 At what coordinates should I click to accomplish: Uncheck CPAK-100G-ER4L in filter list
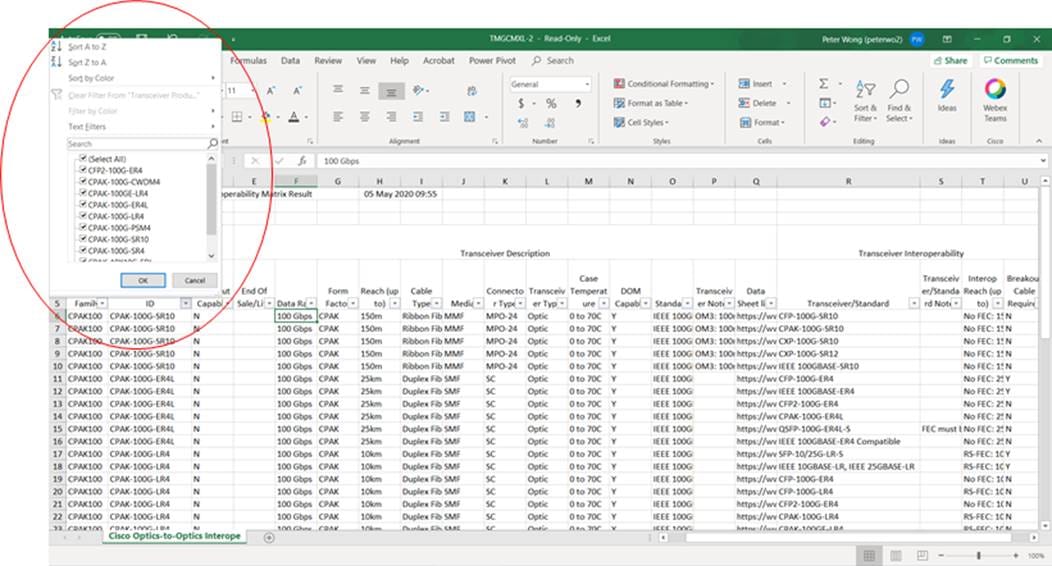(x=83, y=205)
